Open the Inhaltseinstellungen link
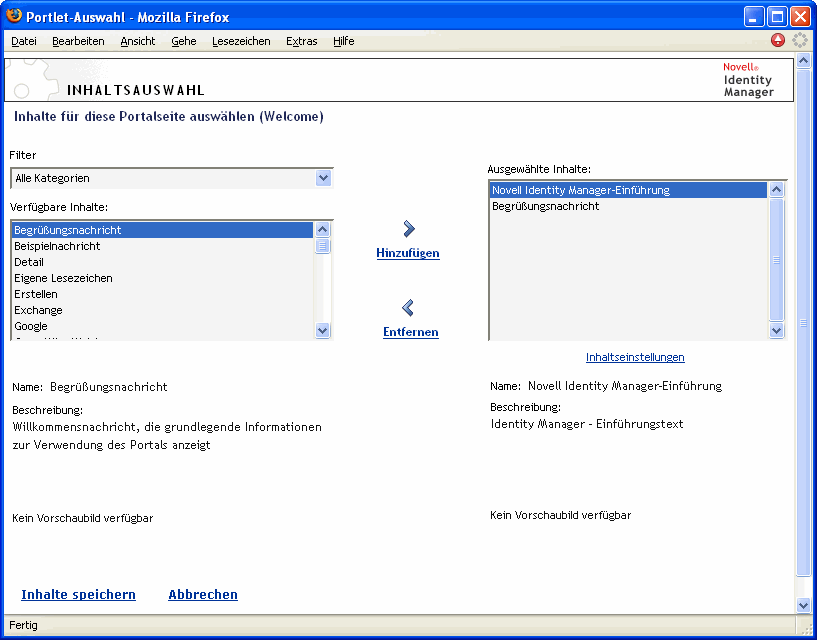This screenshot has width=817, height=640. coord(635,357)
